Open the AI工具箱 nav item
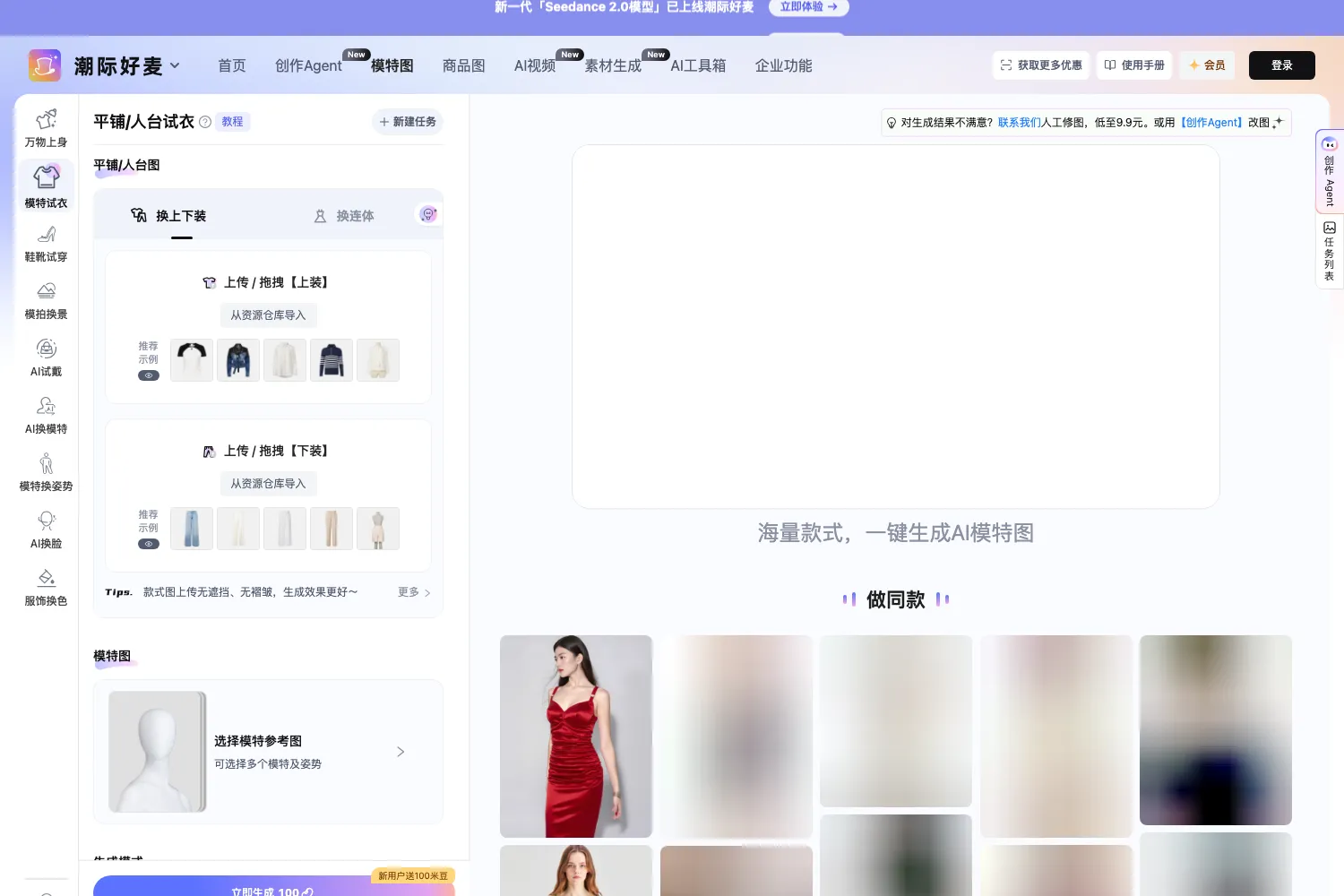The image size is (1344, 896). 698,65
